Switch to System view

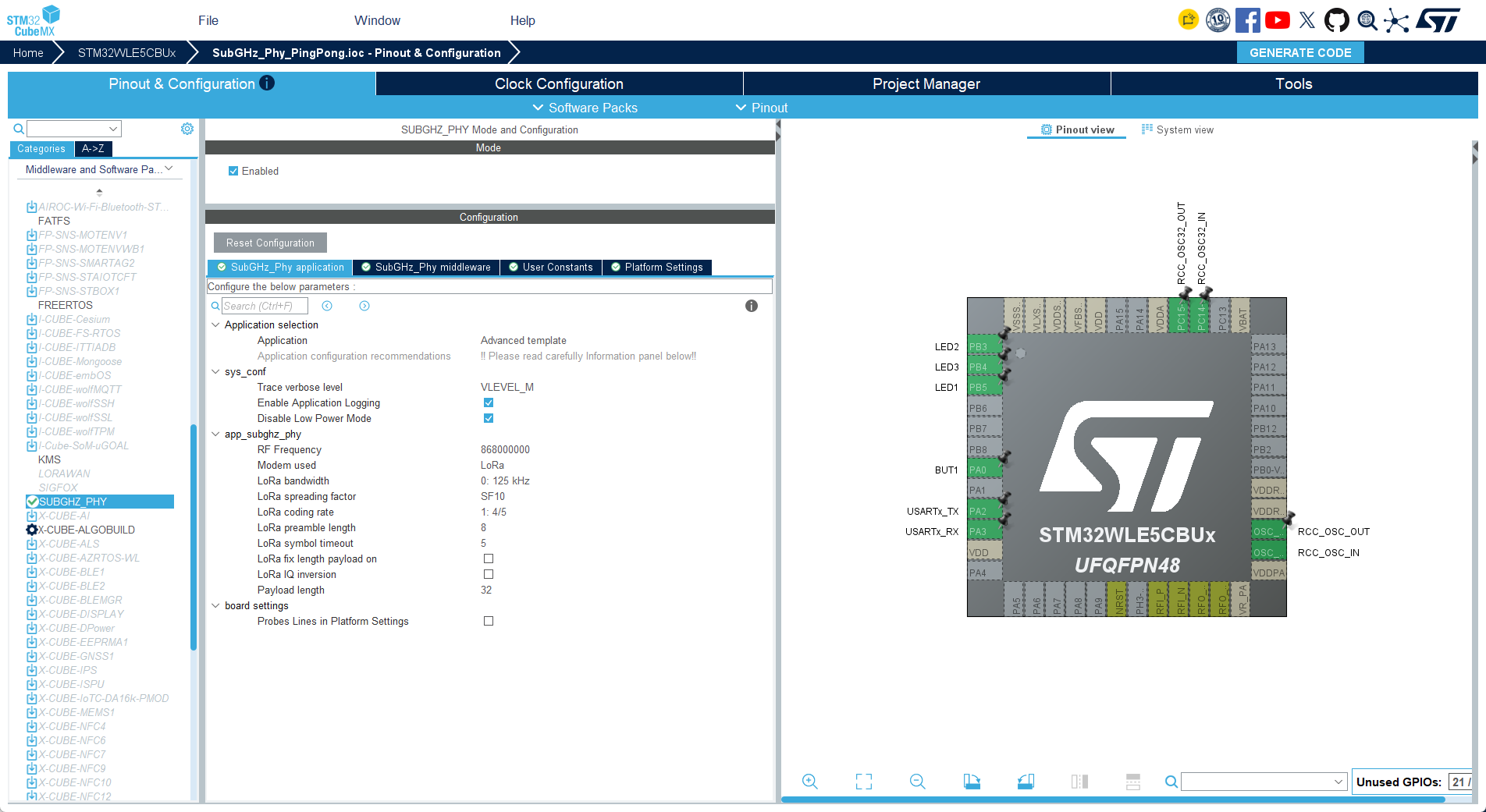[x=1178, y=129]
